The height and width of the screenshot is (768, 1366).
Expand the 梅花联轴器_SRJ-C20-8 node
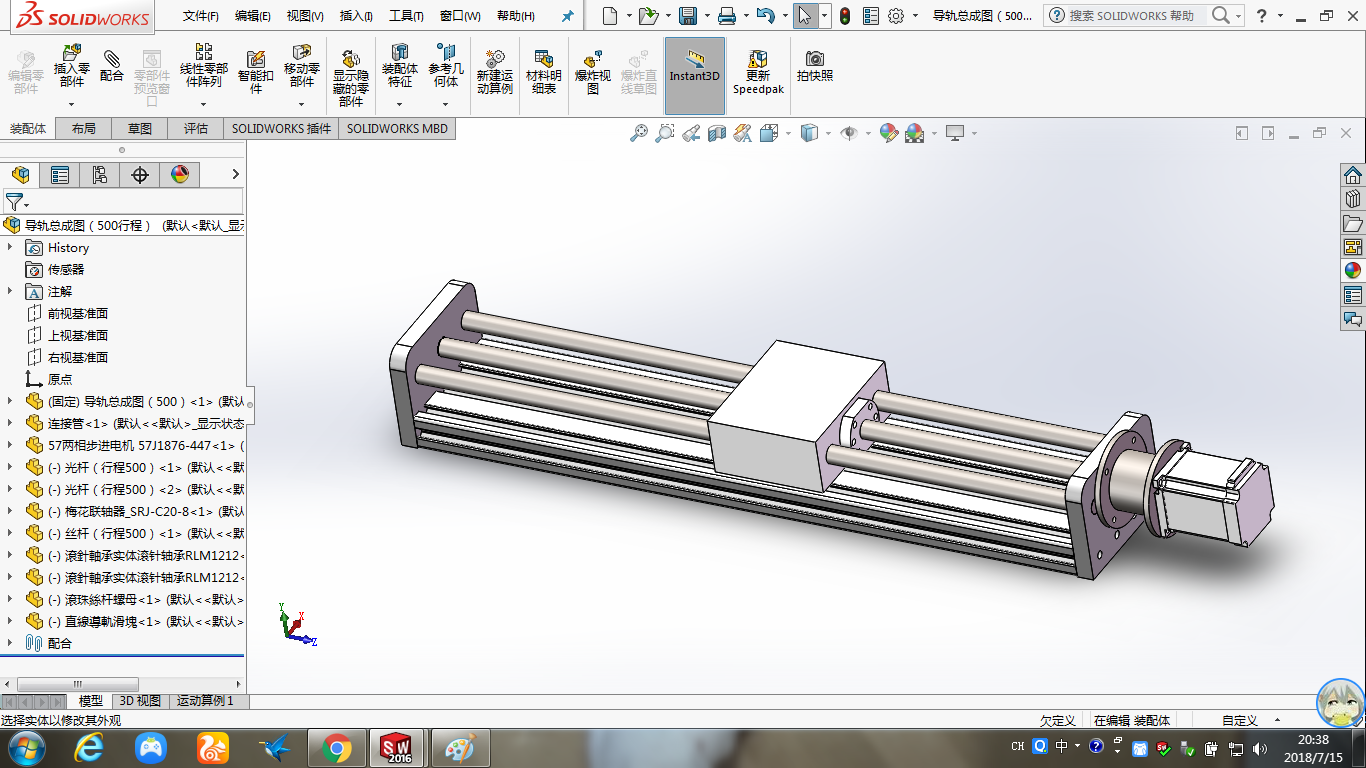pos(10,511)
